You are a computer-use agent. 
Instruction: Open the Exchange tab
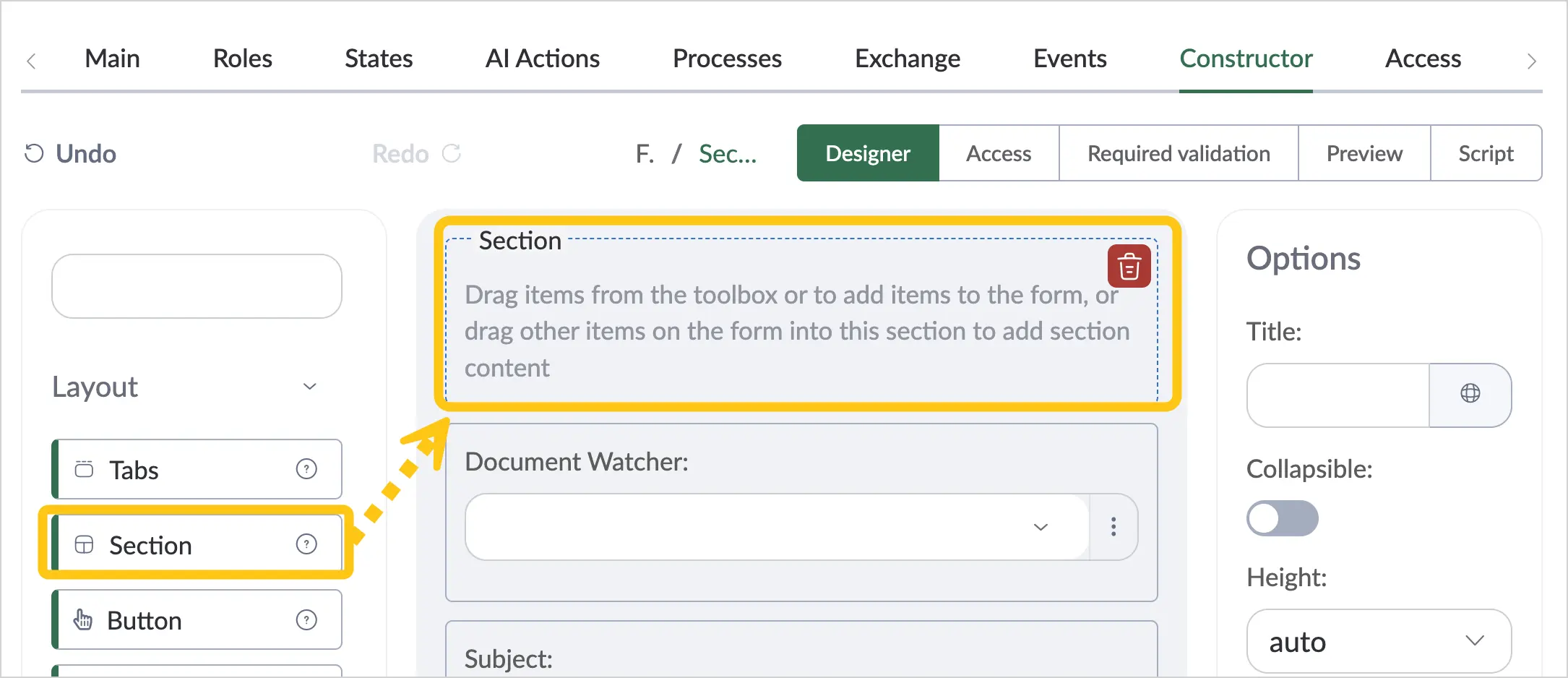point(908,59)
